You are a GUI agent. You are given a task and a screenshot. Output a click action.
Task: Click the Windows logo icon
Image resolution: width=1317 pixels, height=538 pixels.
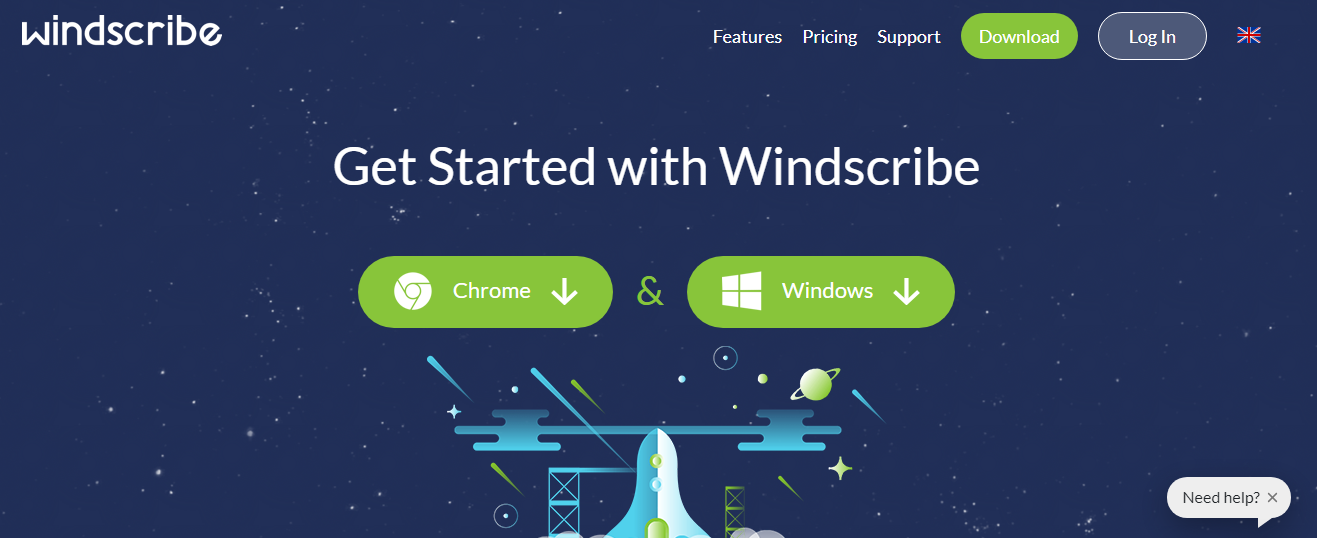pos(742,291)
